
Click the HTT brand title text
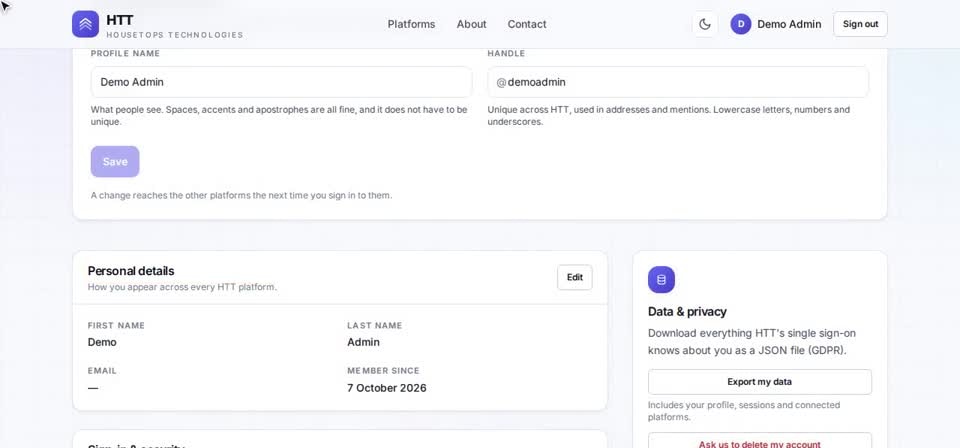click(119, 20)
